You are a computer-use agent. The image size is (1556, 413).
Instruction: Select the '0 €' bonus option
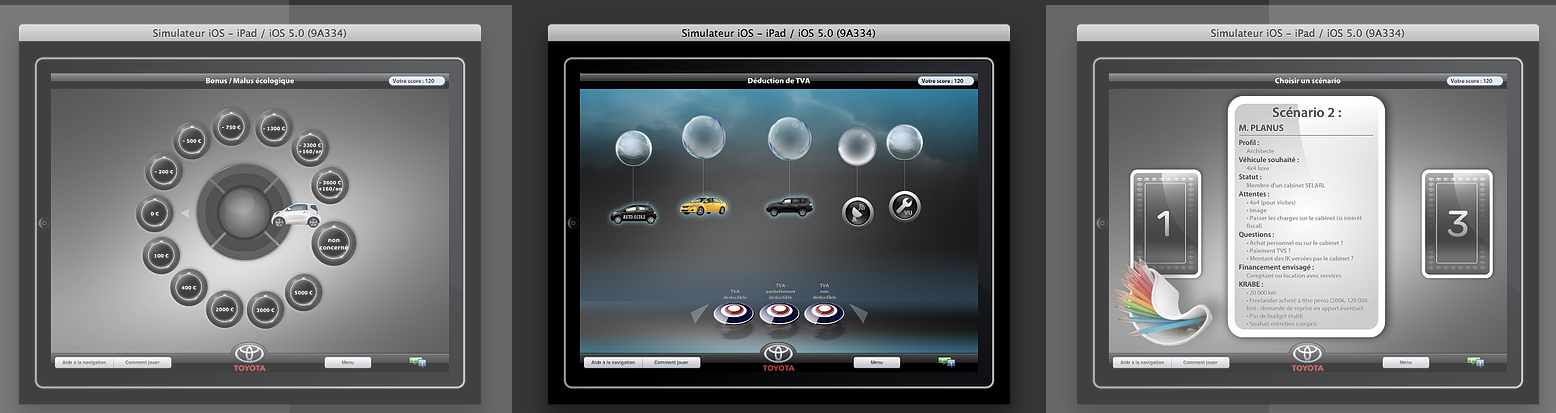point(154,214)
